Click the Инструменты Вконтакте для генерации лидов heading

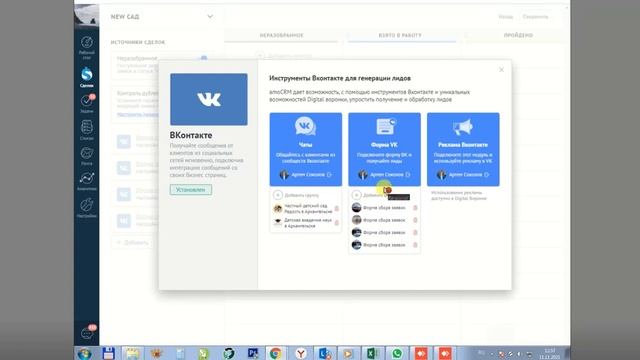click(340, 78)
